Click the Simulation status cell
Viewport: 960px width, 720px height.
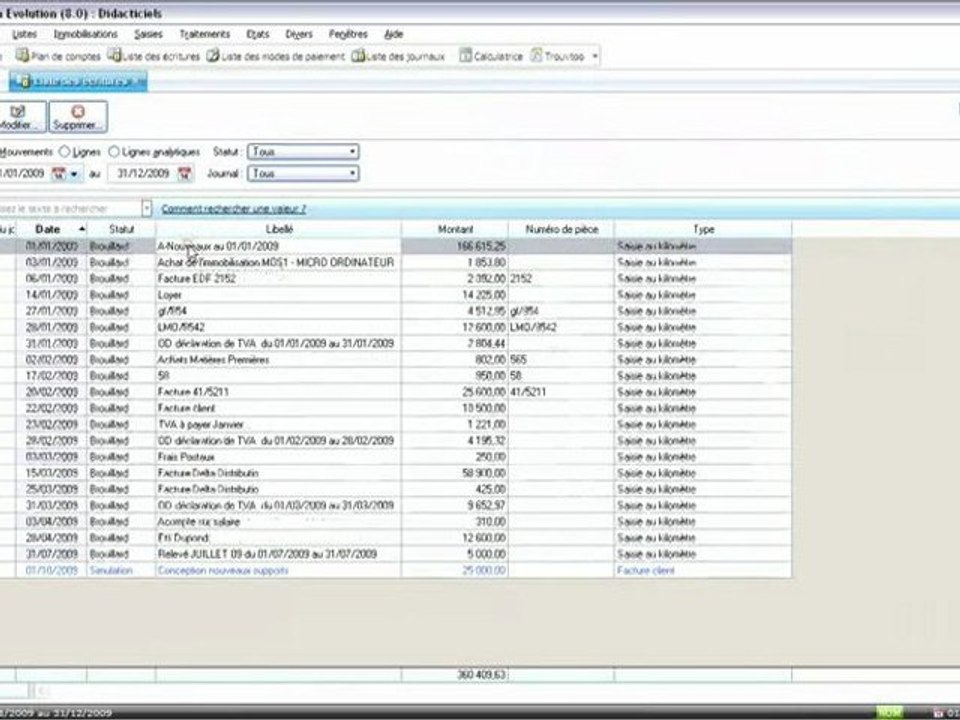[x=121, y=570]
